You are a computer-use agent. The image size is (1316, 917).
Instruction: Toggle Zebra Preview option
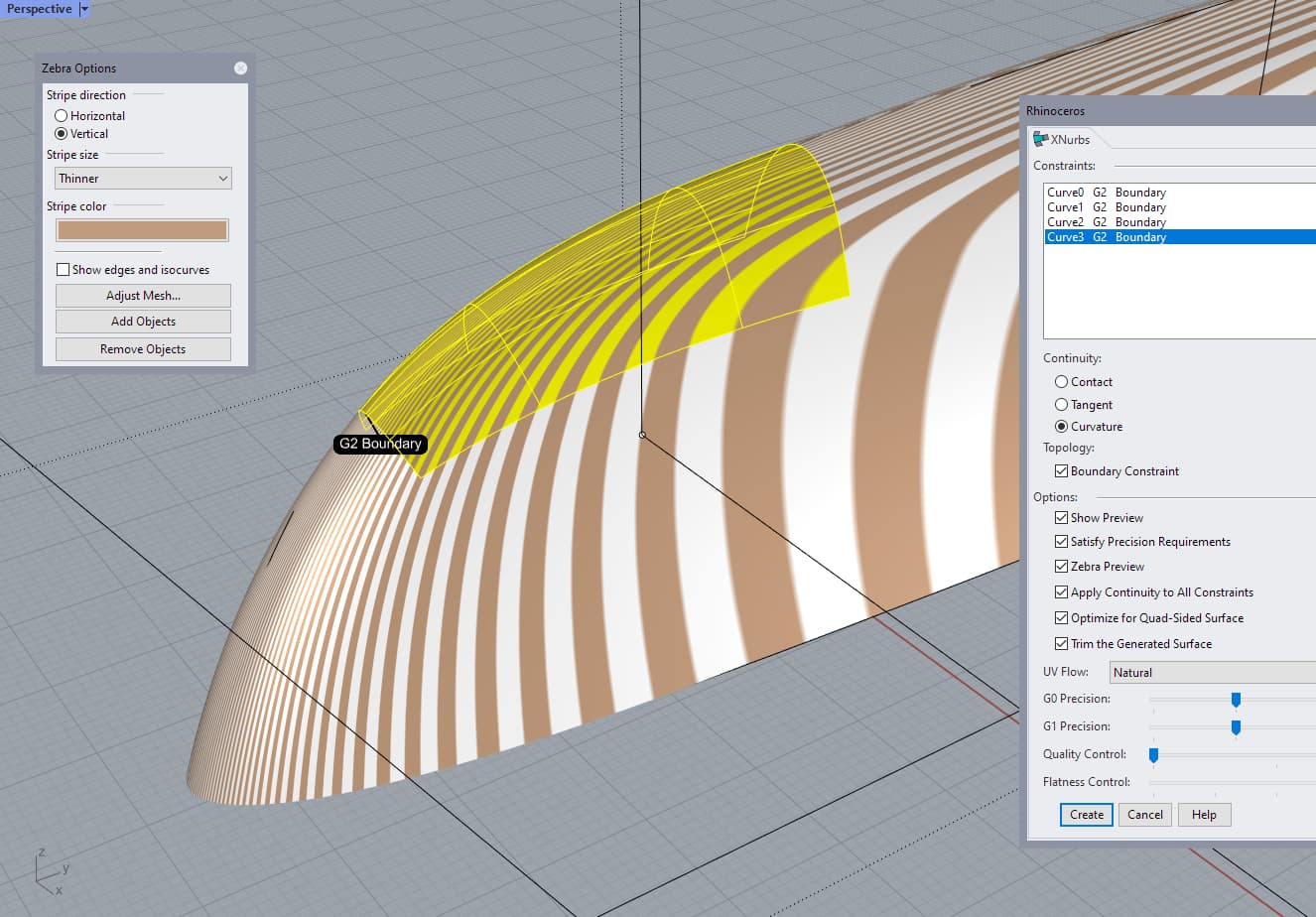(1062, 567)
